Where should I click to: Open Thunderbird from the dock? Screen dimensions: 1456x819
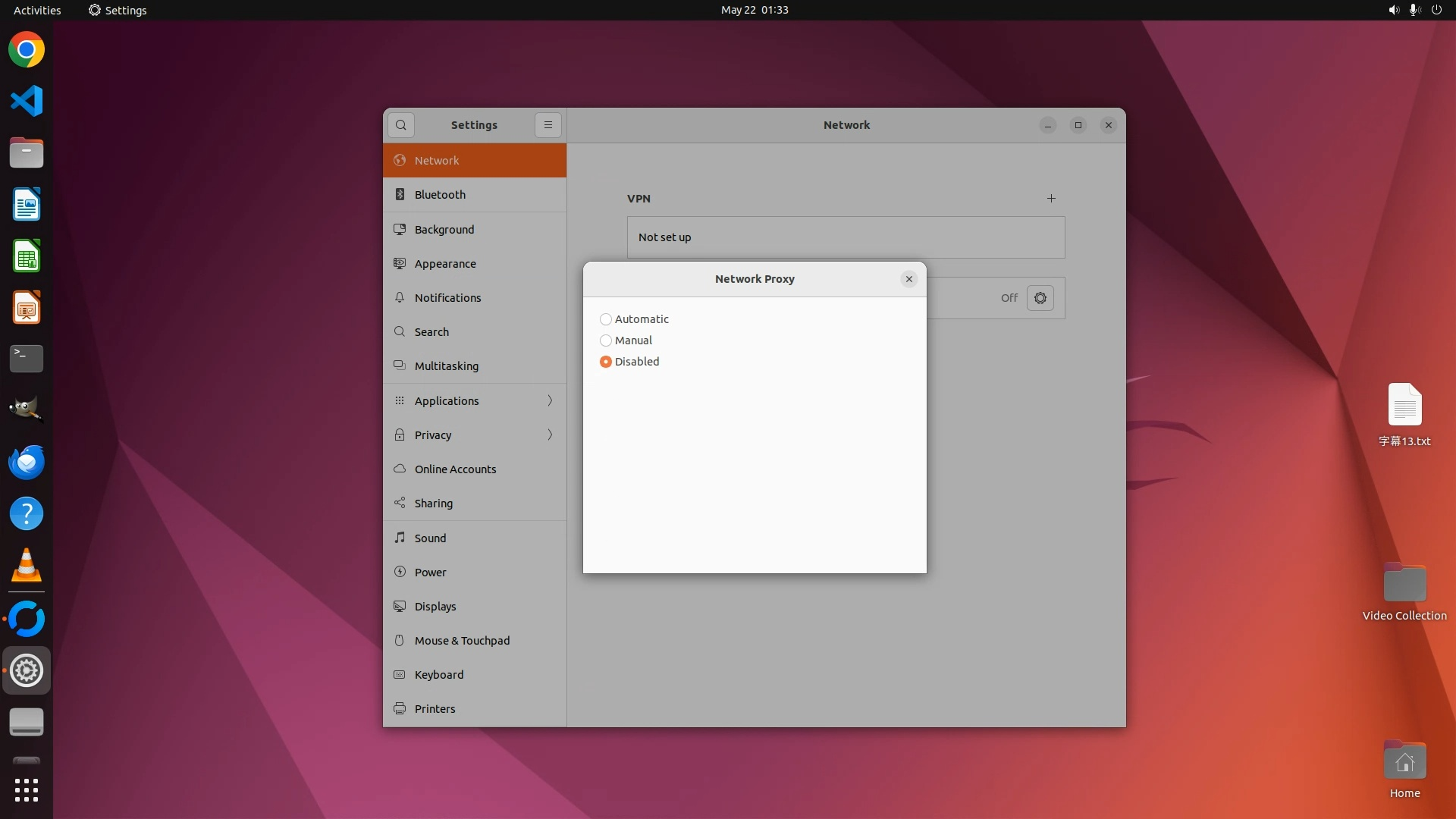click(27, 463)
